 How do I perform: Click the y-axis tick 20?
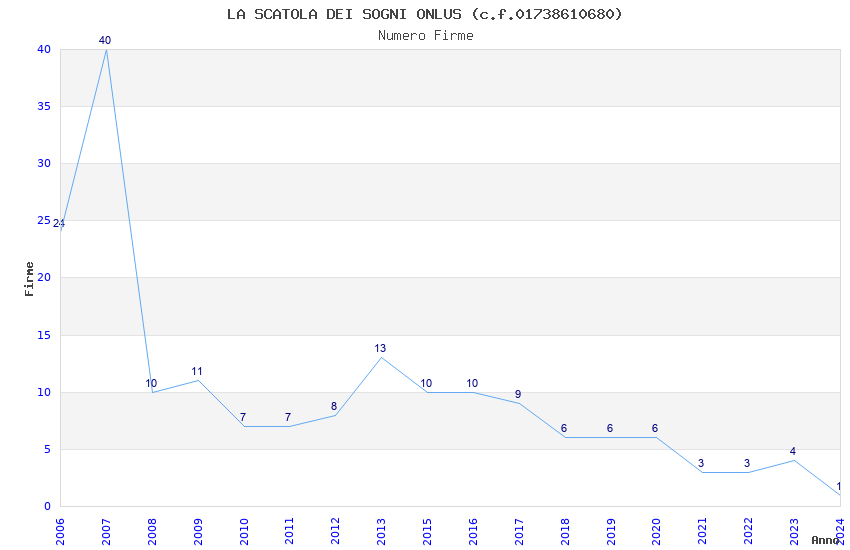click(44, 277)
